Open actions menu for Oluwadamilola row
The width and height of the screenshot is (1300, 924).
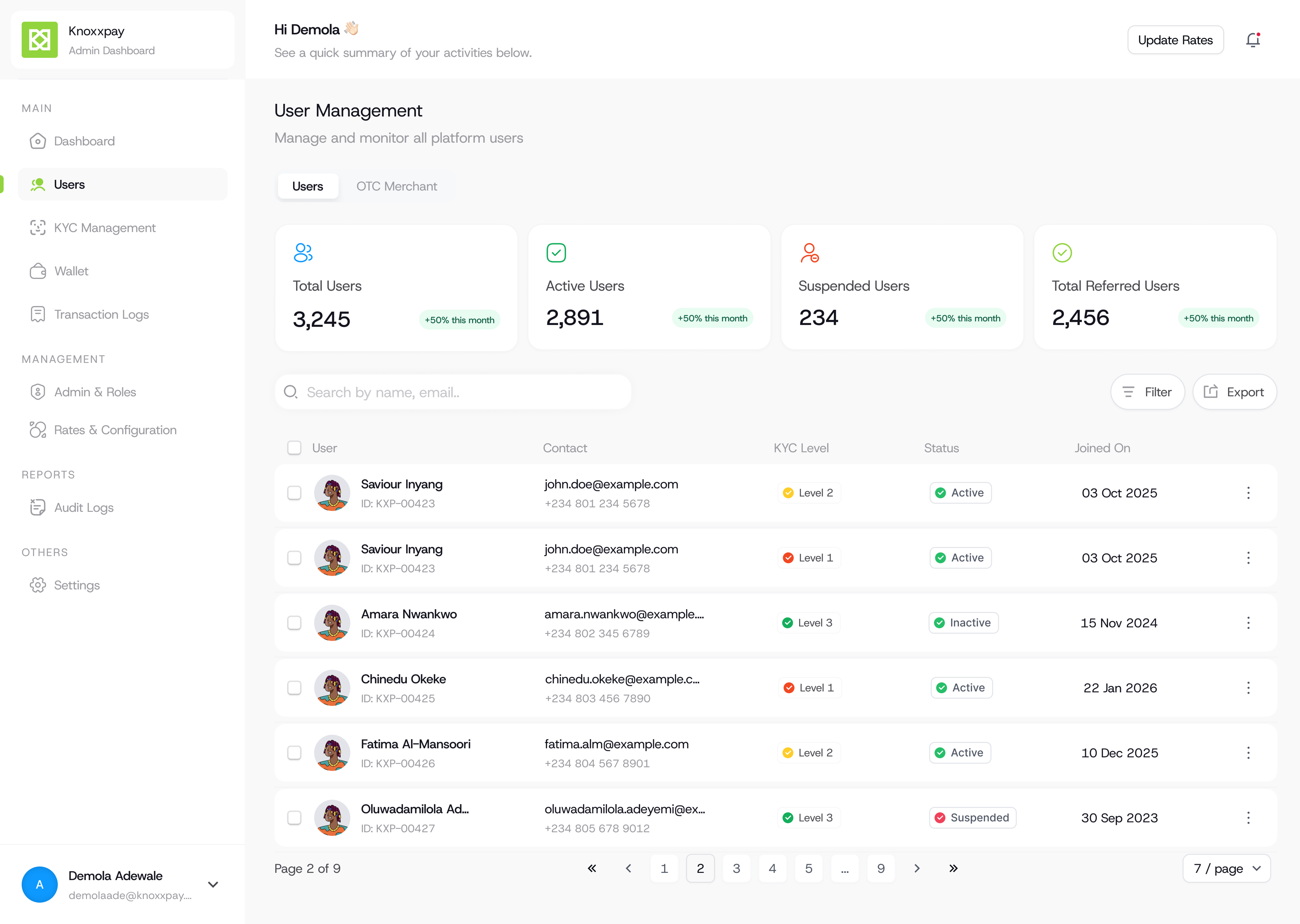pyautogui.click(x=1248, y=818)
